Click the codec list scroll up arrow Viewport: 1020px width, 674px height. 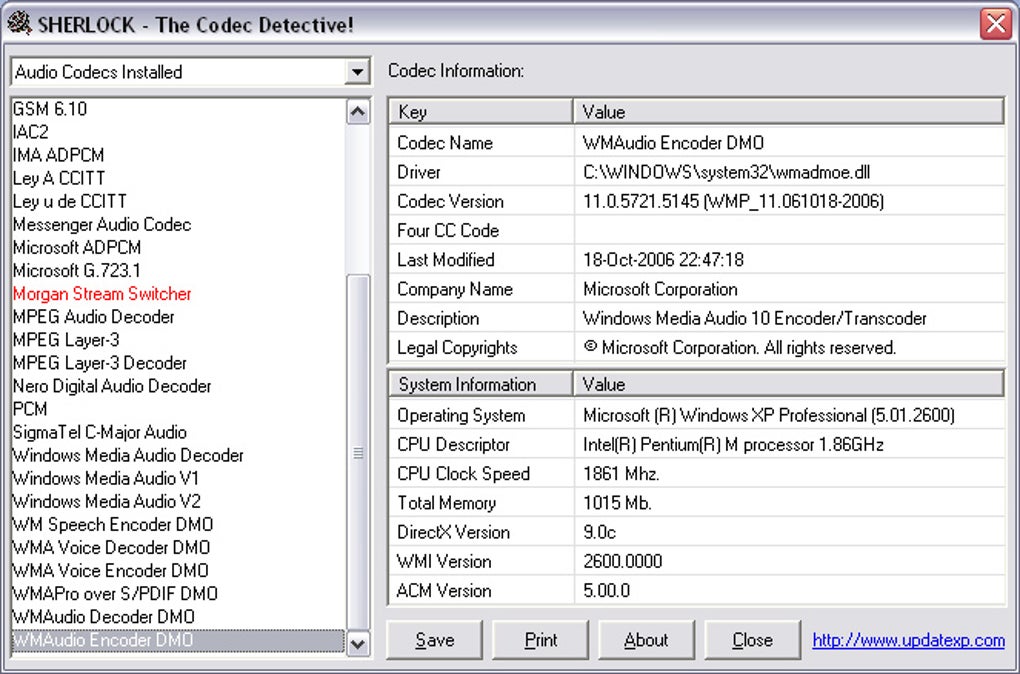coord(358,113)
